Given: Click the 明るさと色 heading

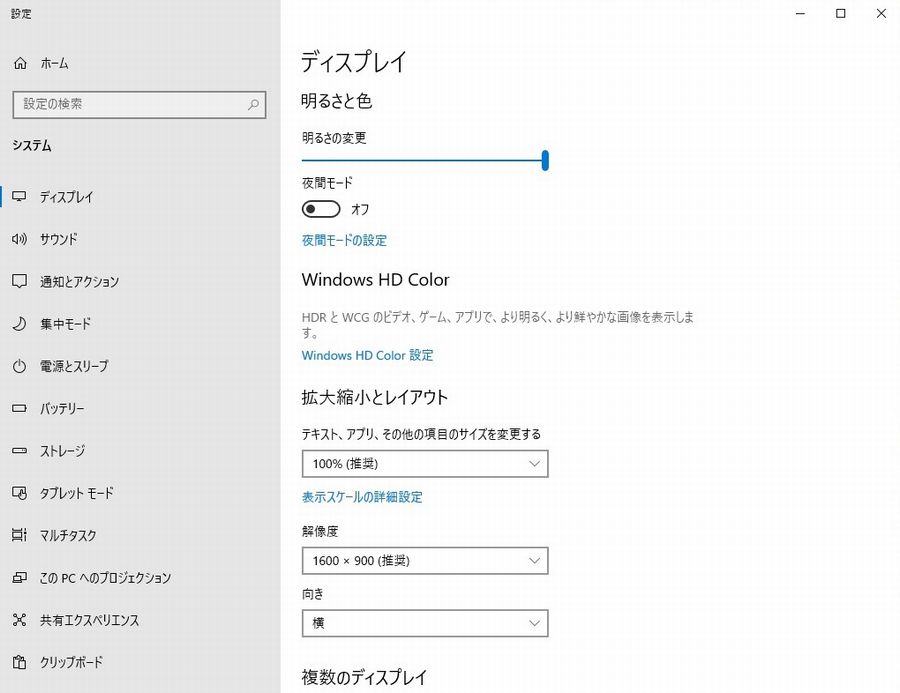Looking at the screenshot, I should coord(337,101).
